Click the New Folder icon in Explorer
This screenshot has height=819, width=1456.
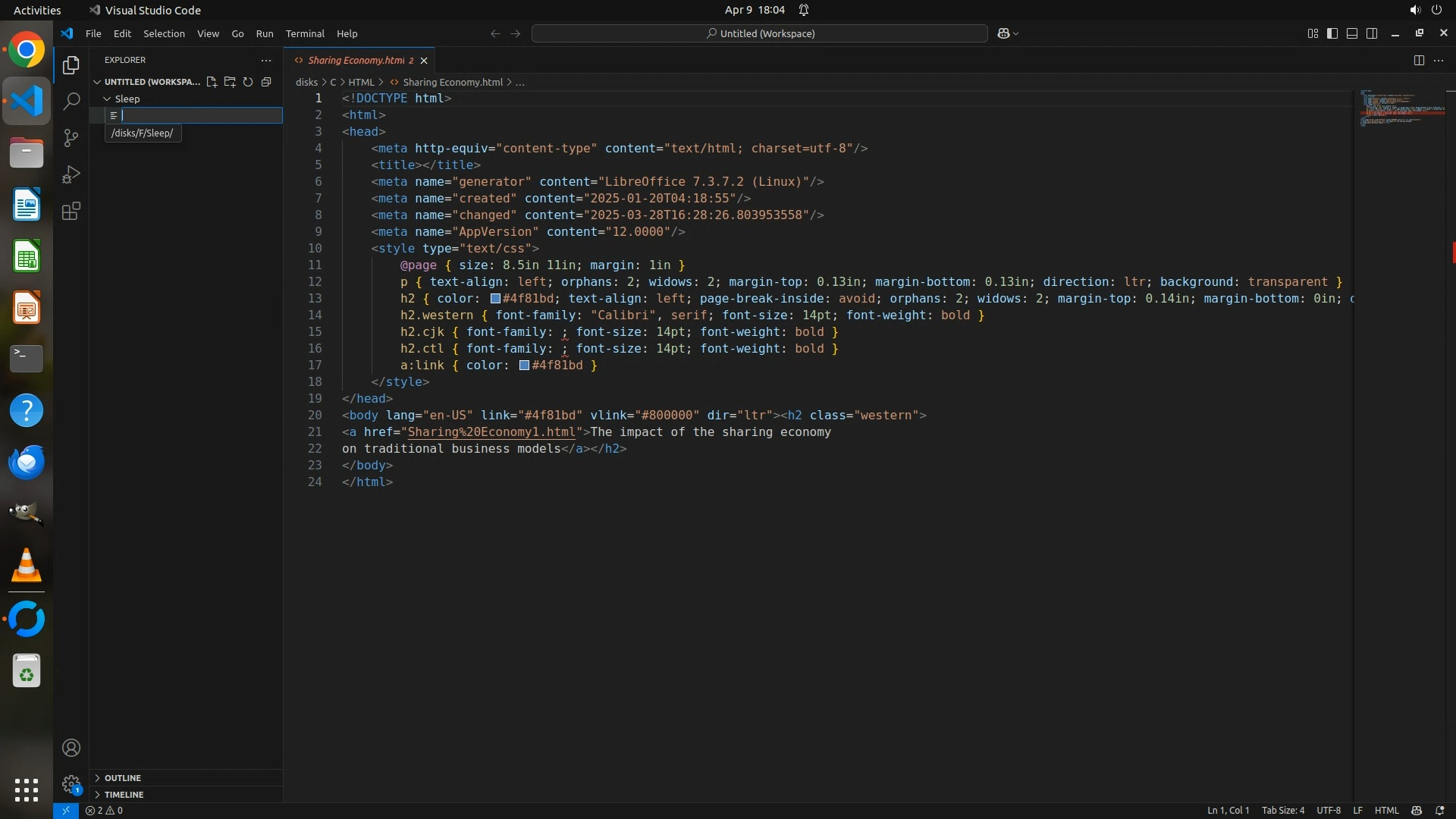230,82
